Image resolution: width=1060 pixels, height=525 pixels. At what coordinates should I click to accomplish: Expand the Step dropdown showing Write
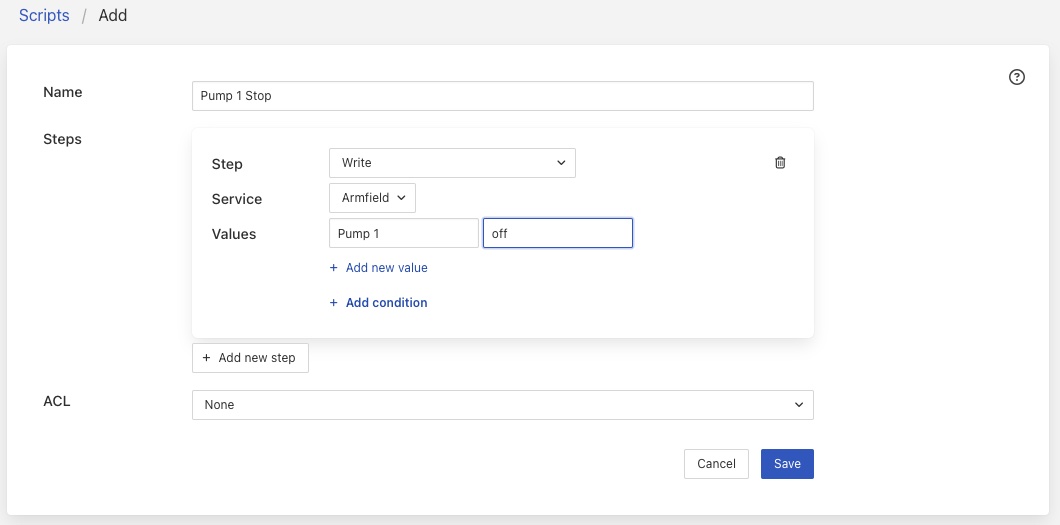point(452,163)
